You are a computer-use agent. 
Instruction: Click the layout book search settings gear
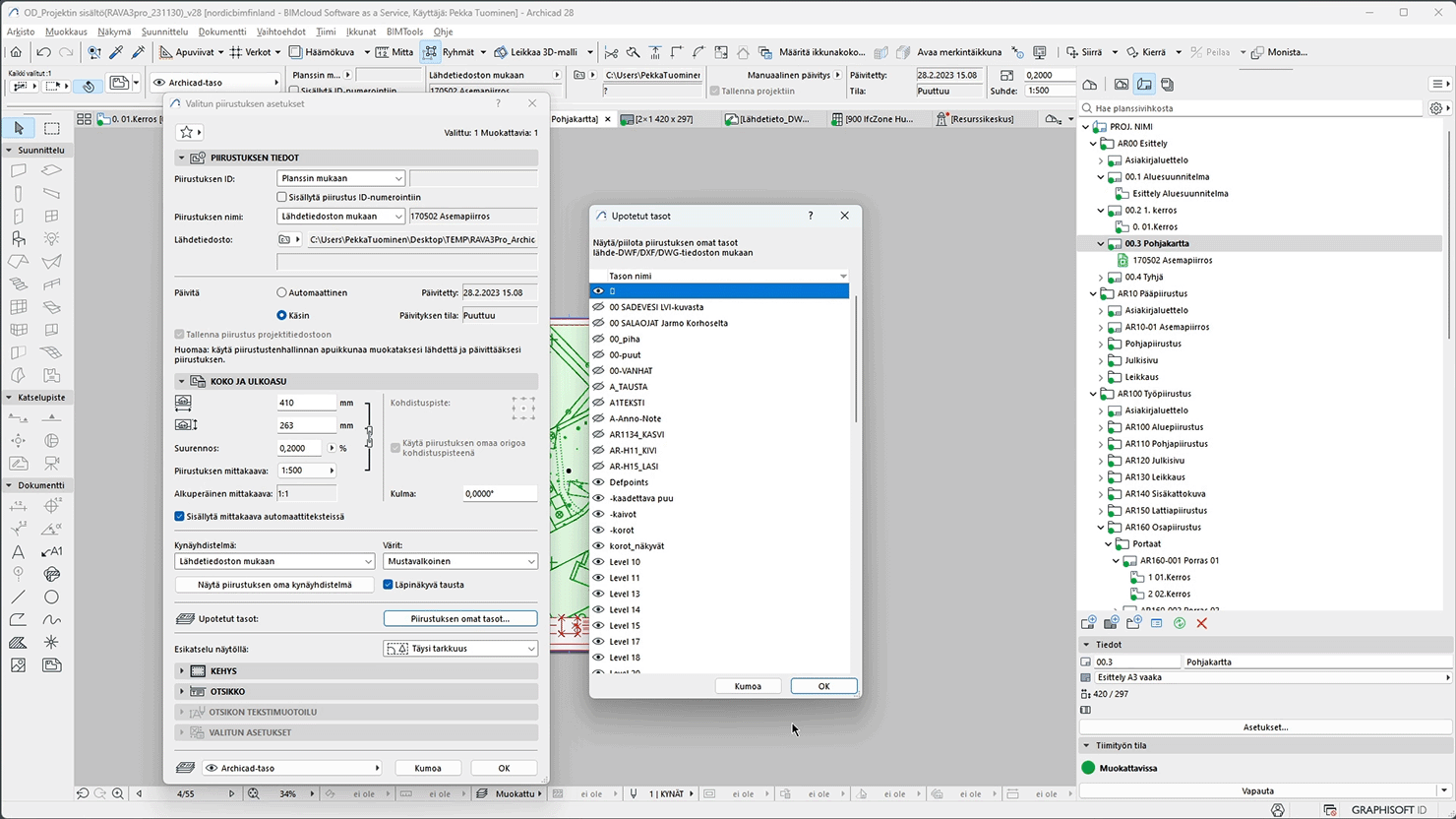[1437, 108]
